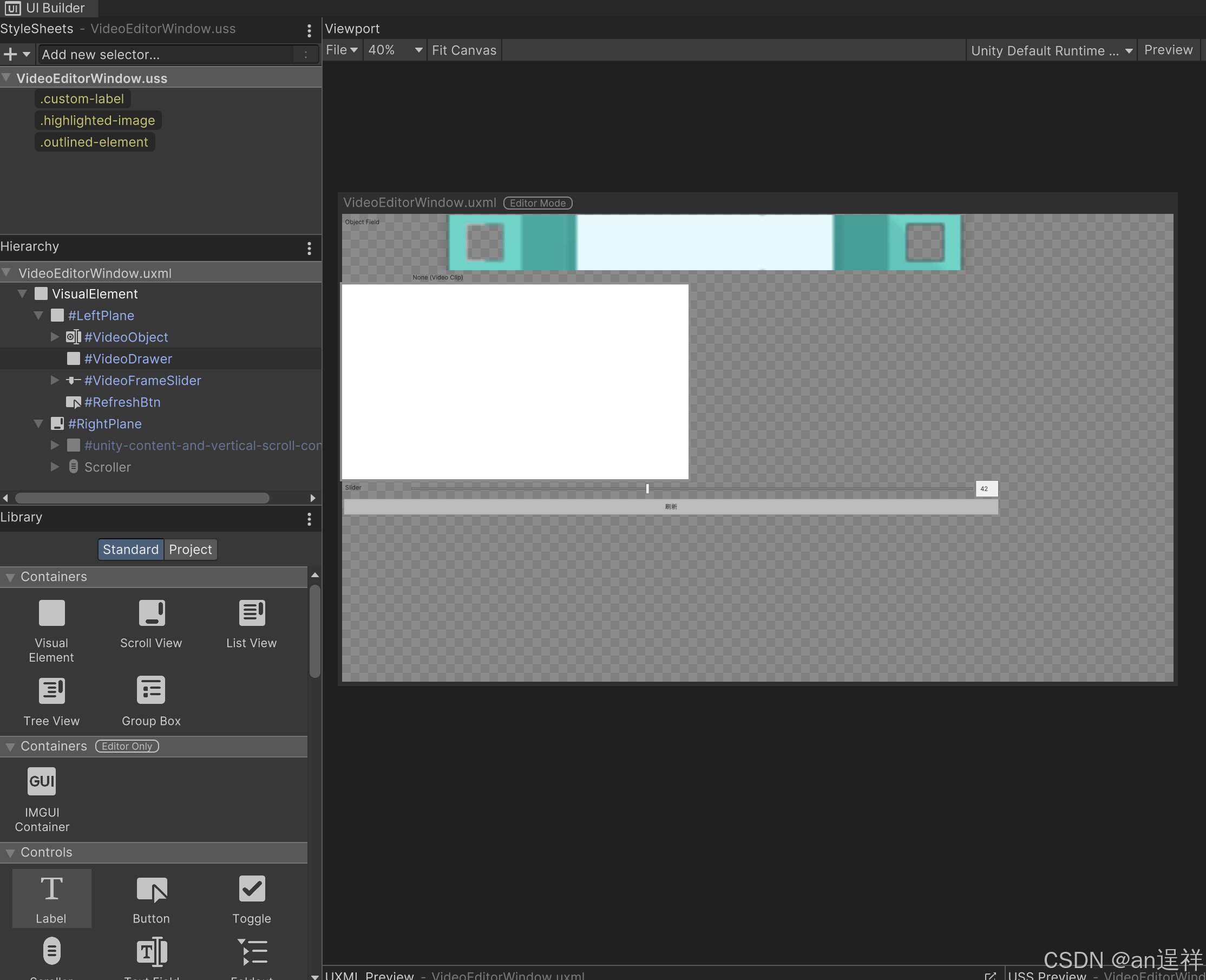Screen dimensions: 1206x980
Task: Open the Unity Default Runtime theme dropdown
Action: pyautogui.click(x=1051, y=50)
